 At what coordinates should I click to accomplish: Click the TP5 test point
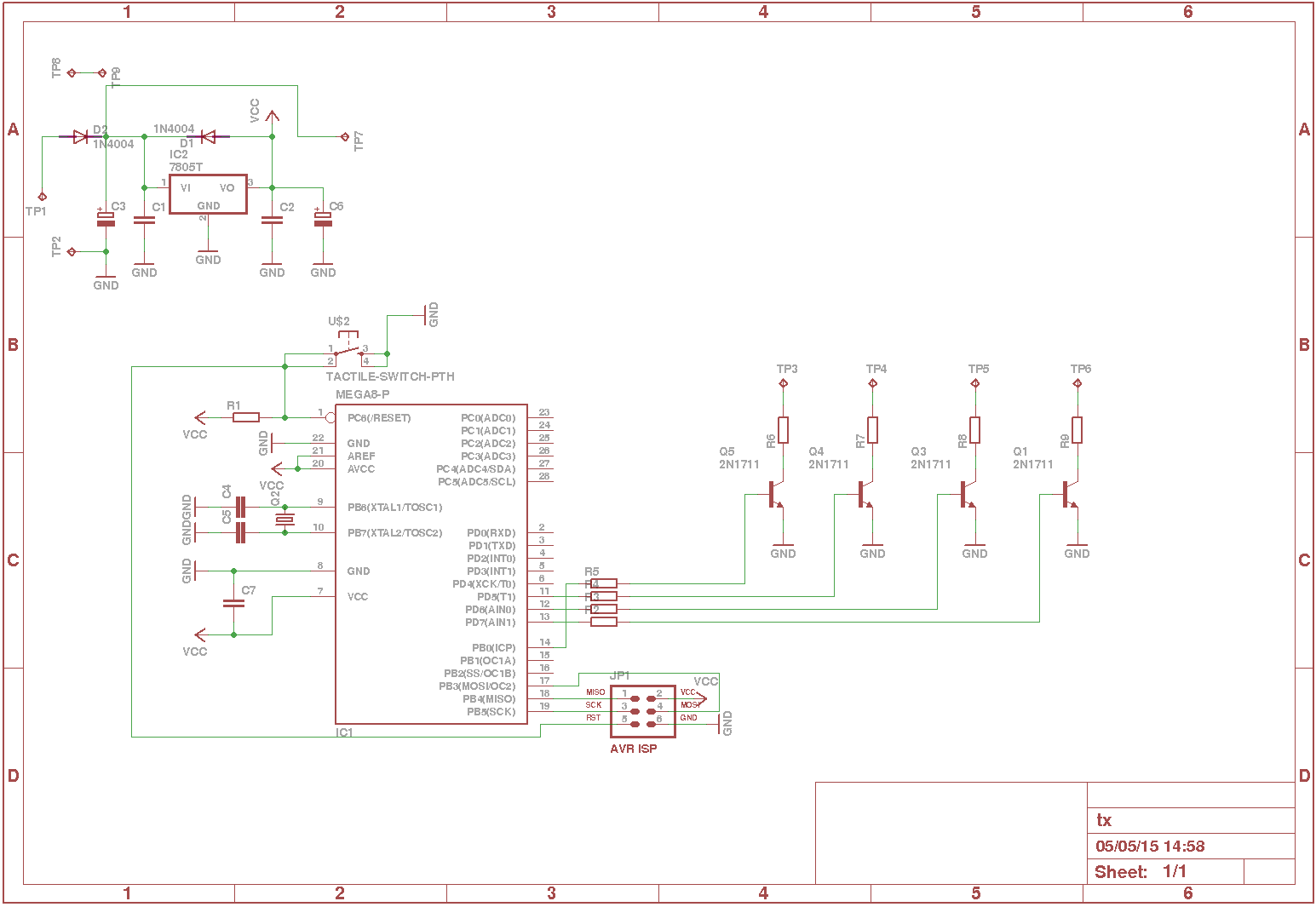click(974, 383)
